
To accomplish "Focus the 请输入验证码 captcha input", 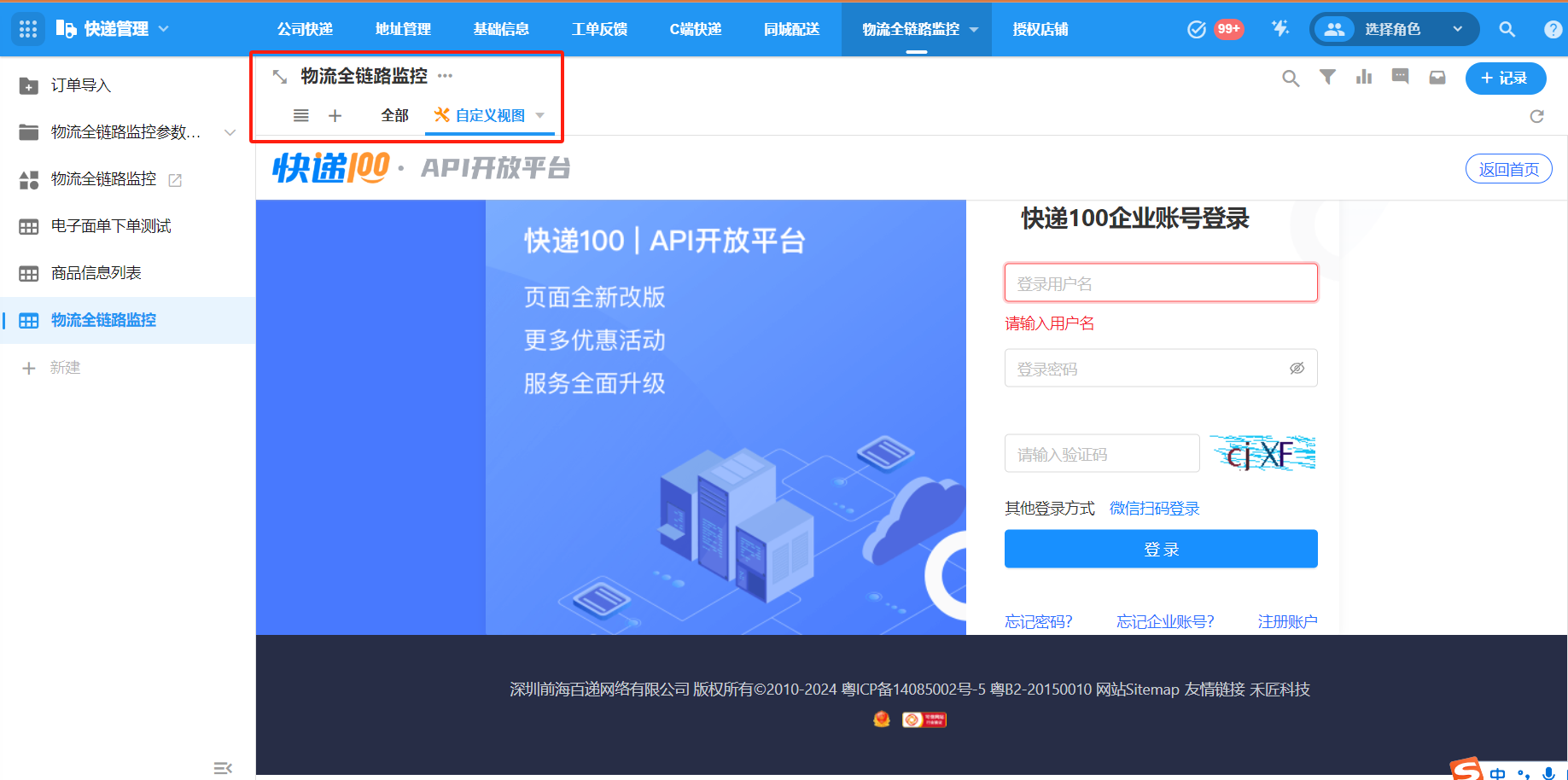I will pos(1102,453).
